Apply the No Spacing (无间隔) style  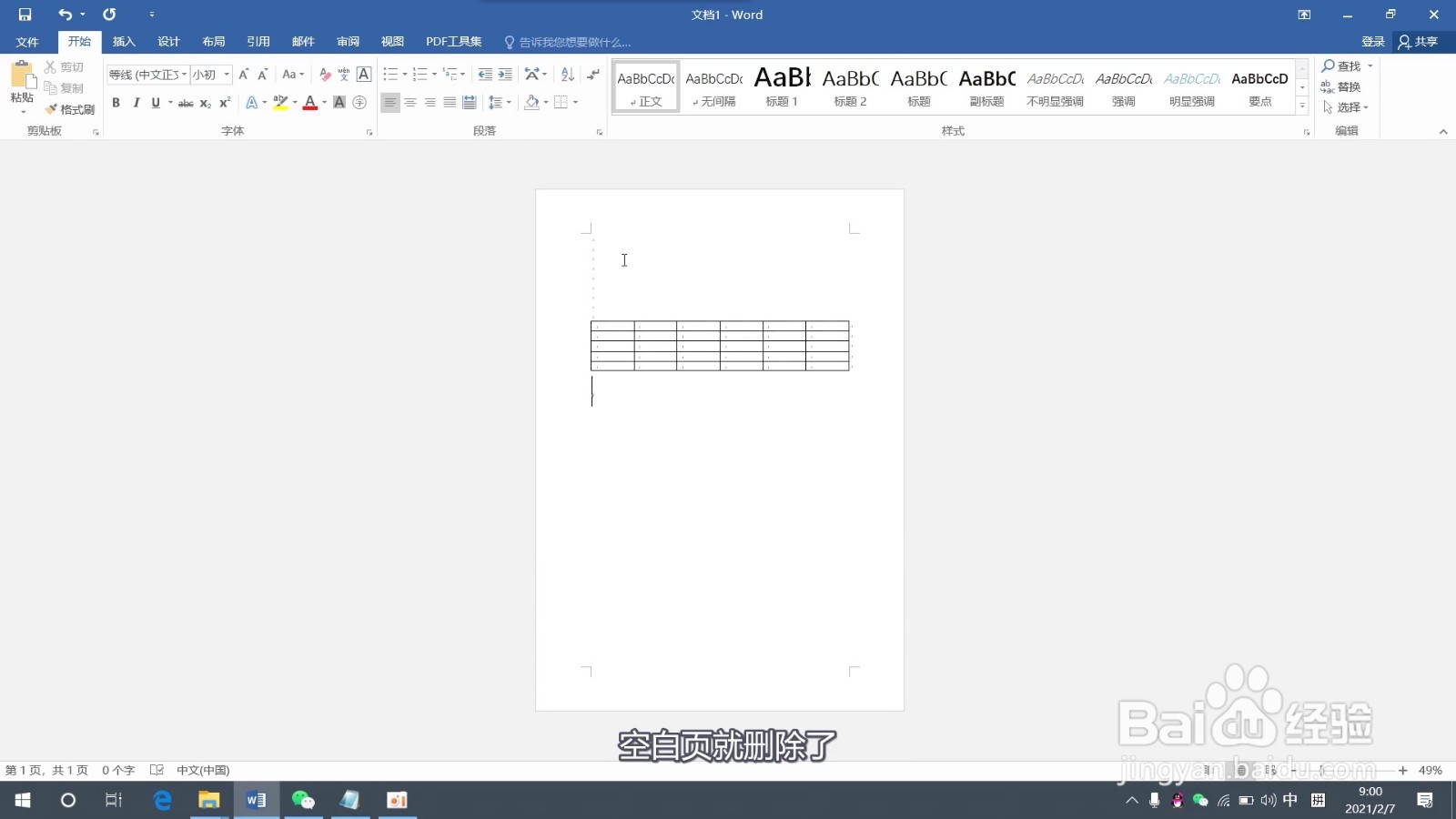714,87
